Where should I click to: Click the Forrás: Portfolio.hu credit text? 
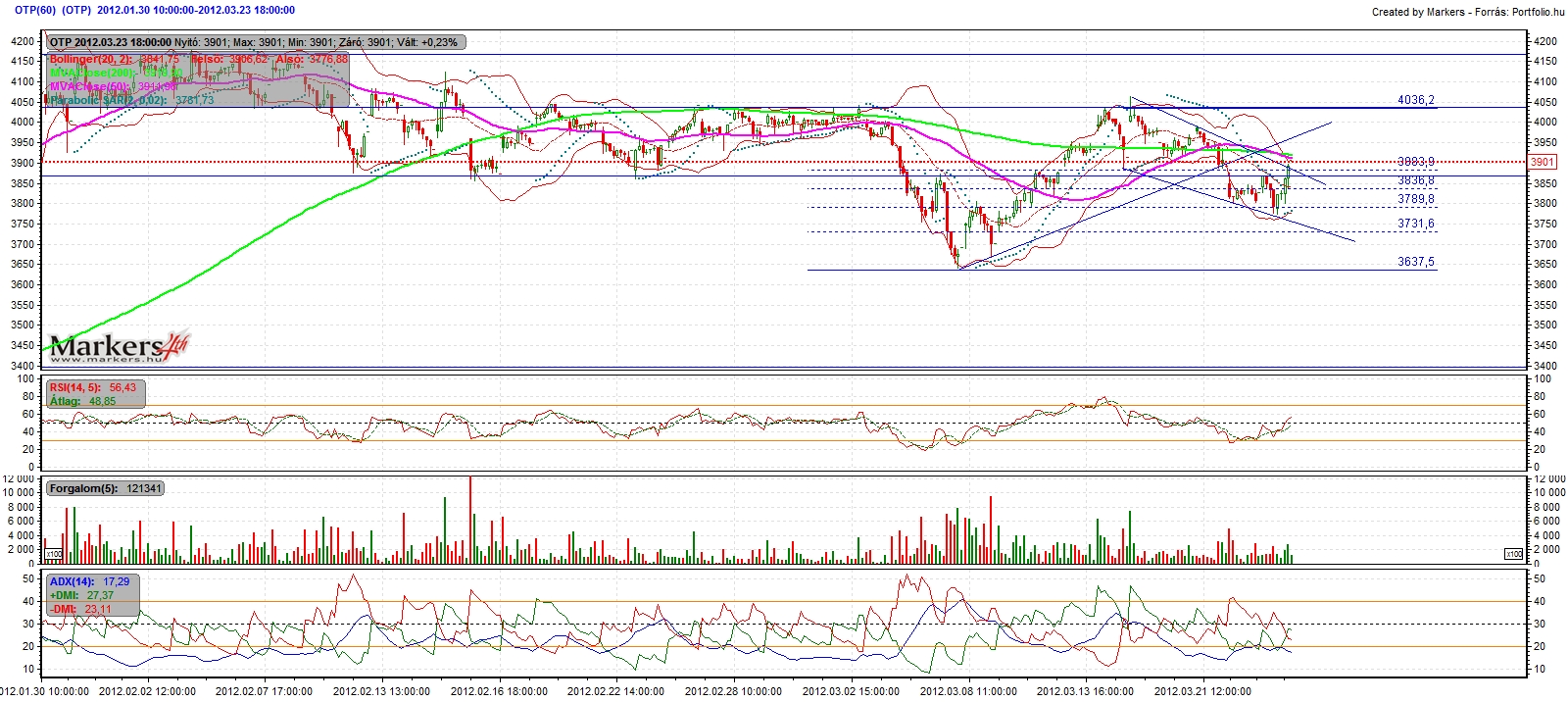pos(1520,12)
